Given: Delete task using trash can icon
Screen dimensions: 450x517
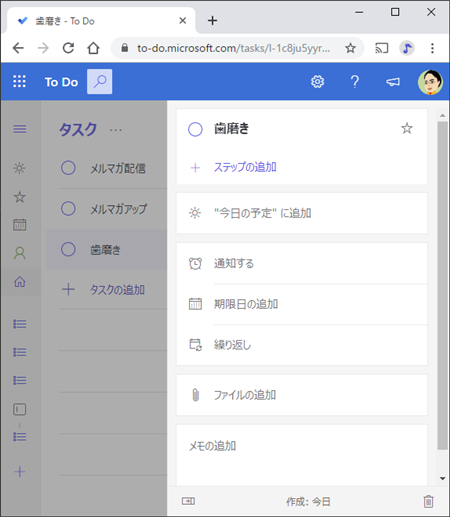Looking at the screenshot, I should click(428, 501).
